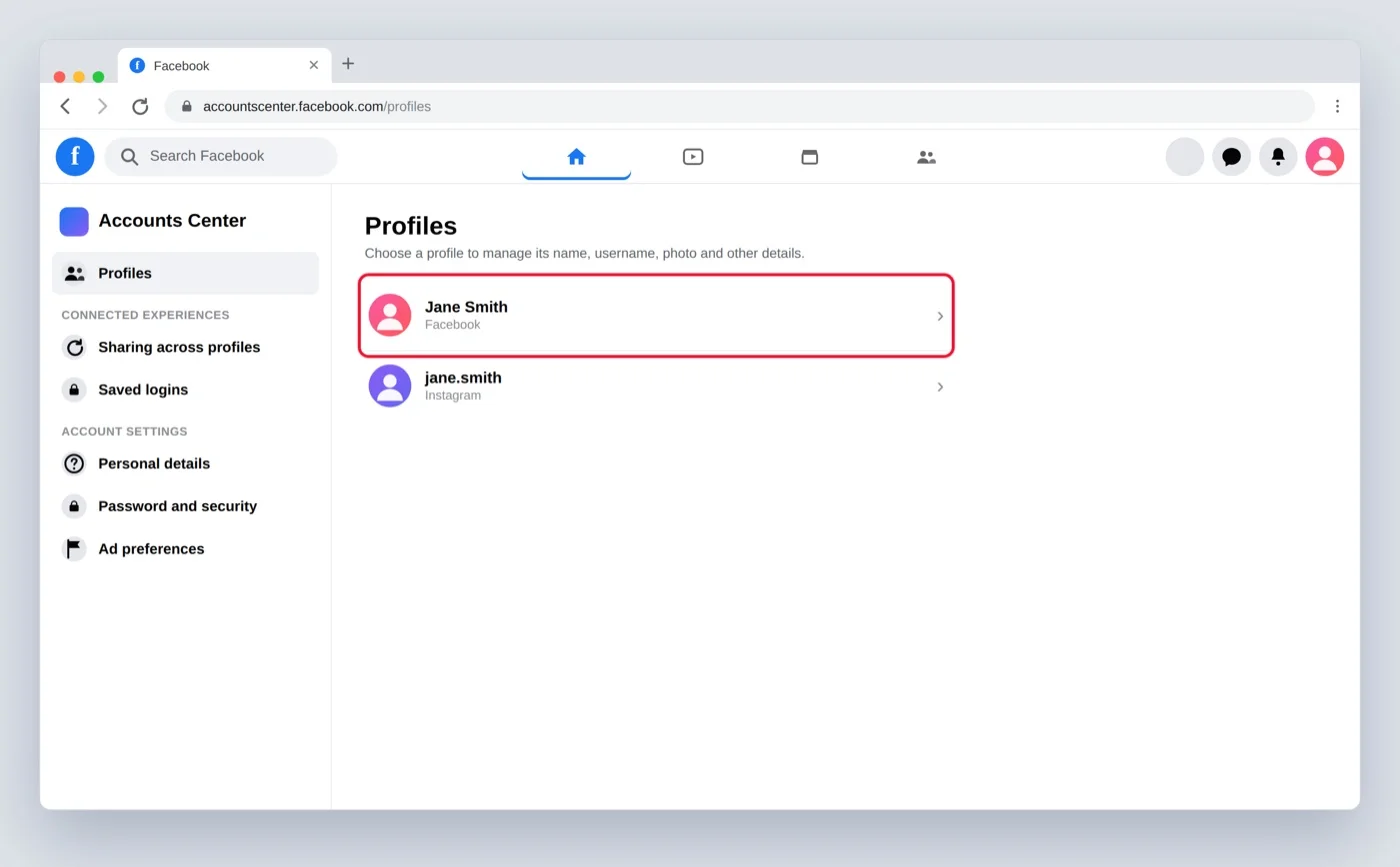The image size is (1400, 867).
Task: Click the Facebook label under Jane Smith
Action: pyautogui.click(x=453, y=324)
